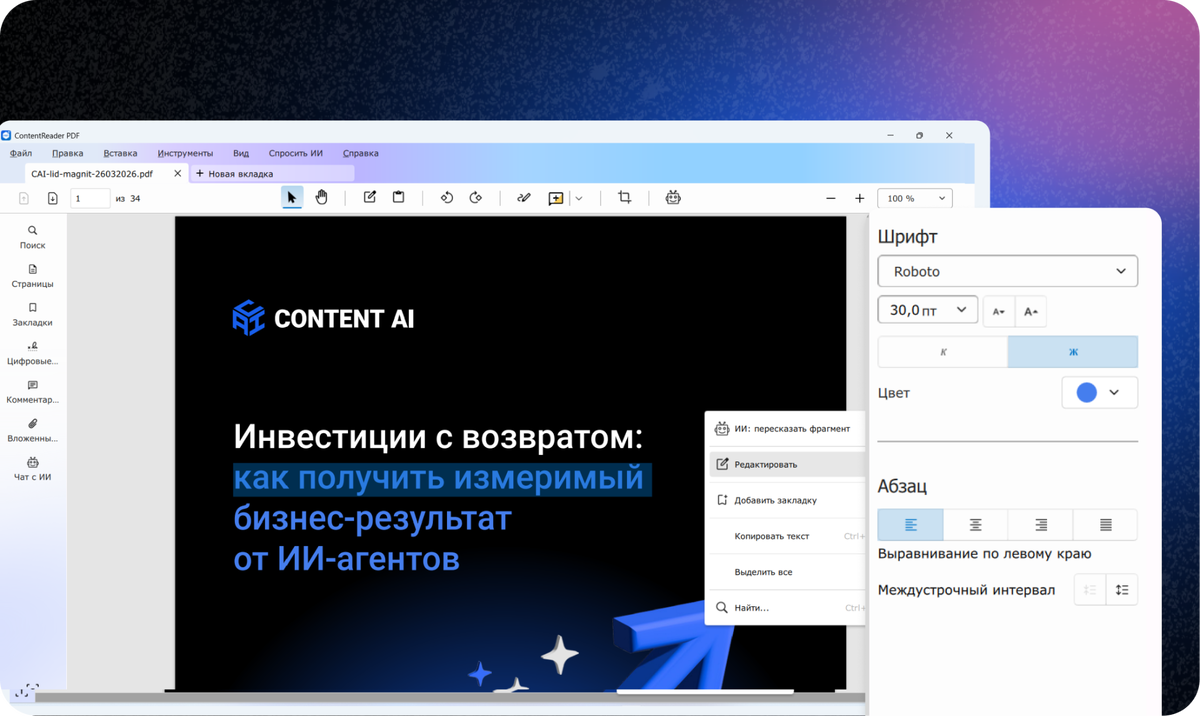Open the Закладки bookmarks panel

pyautogui.click(x=33, y=315)
